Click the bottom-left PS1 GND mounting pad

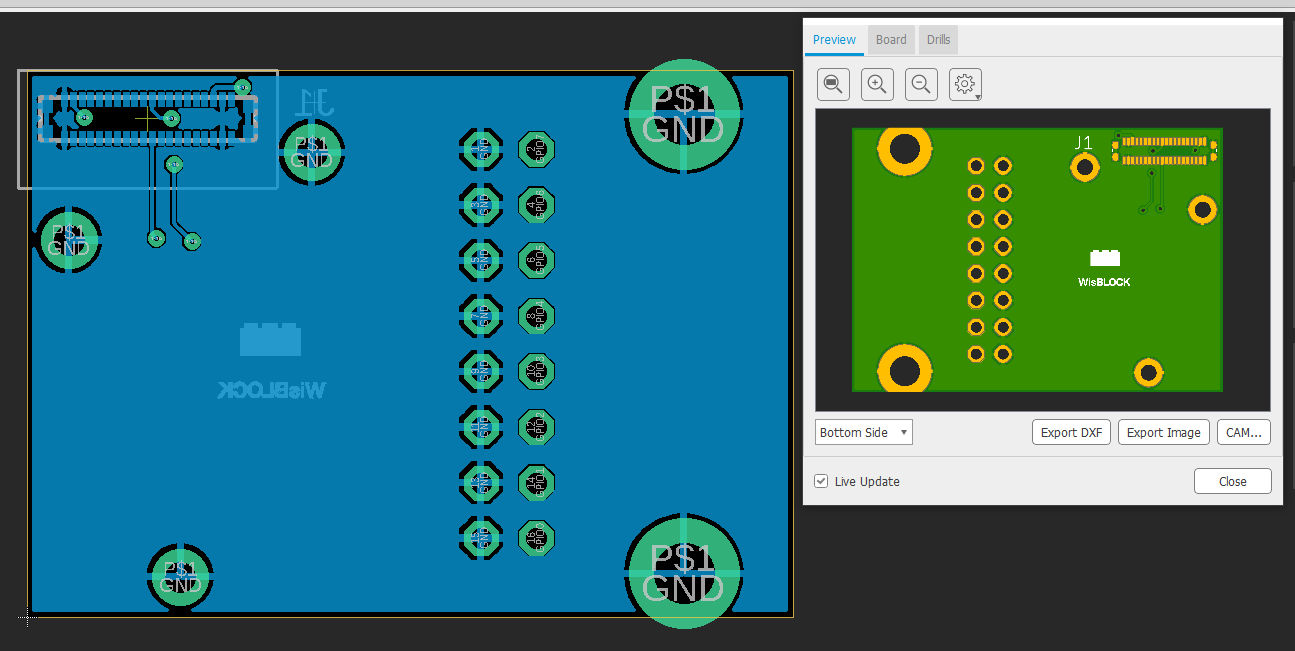[x=180, y=578]
